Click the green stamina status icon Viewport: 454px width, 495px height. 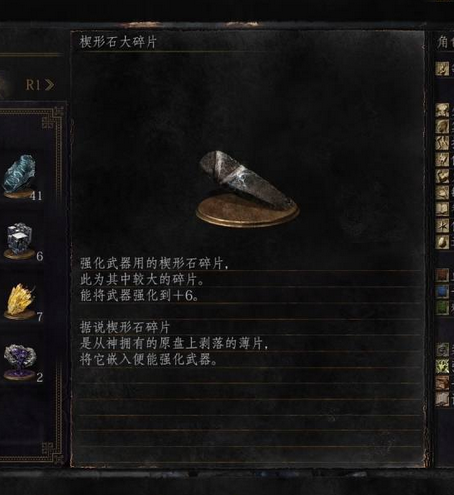pos(442,308)
